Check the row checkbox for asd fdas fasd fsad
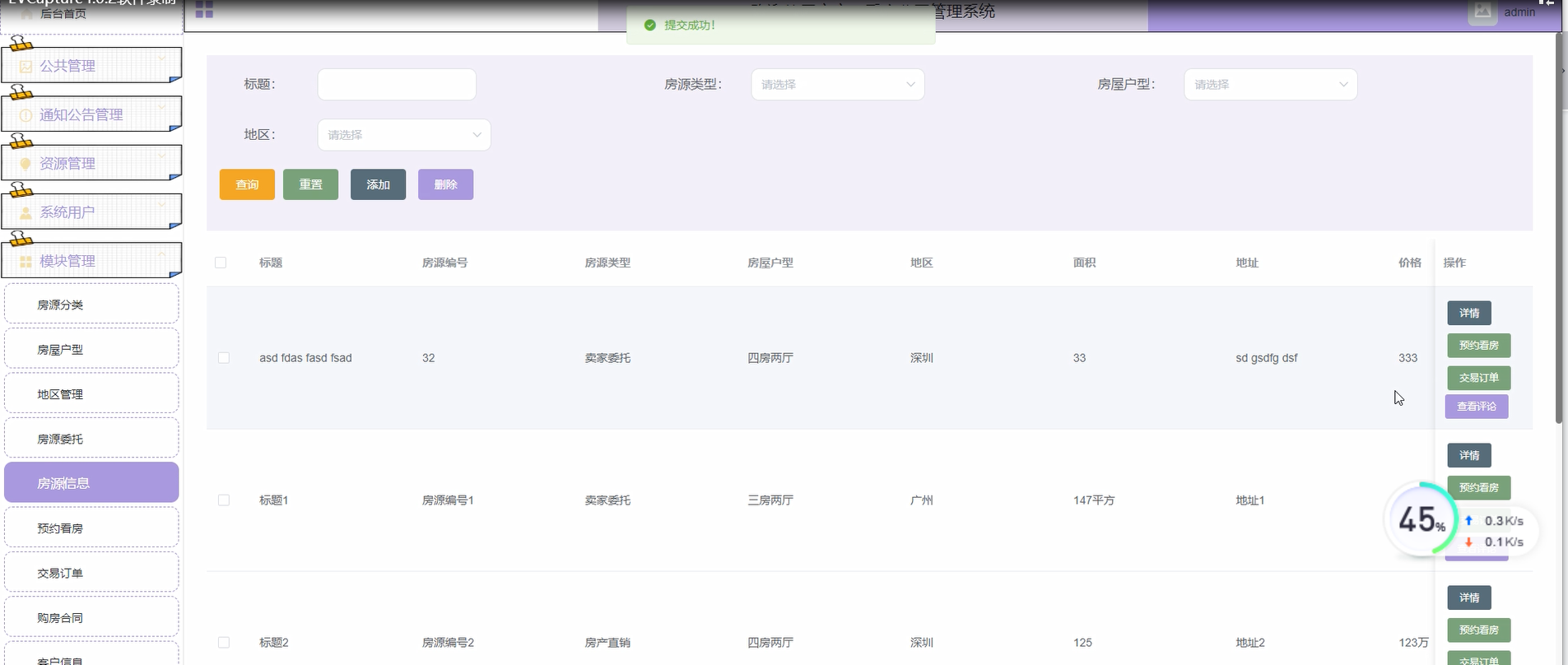 point(224,358)
